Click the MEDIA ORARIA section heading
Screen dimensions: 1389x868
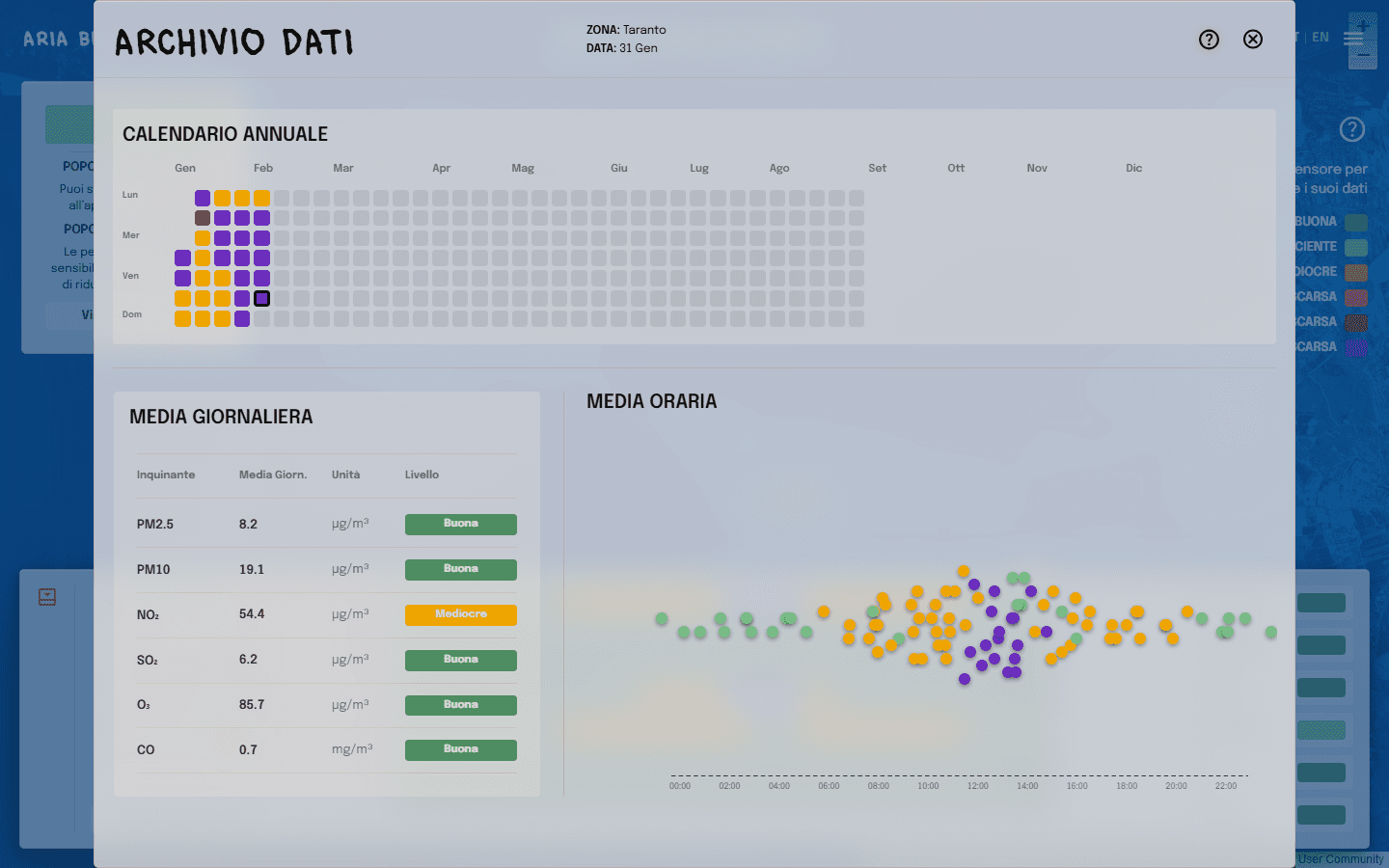(652, 401)
